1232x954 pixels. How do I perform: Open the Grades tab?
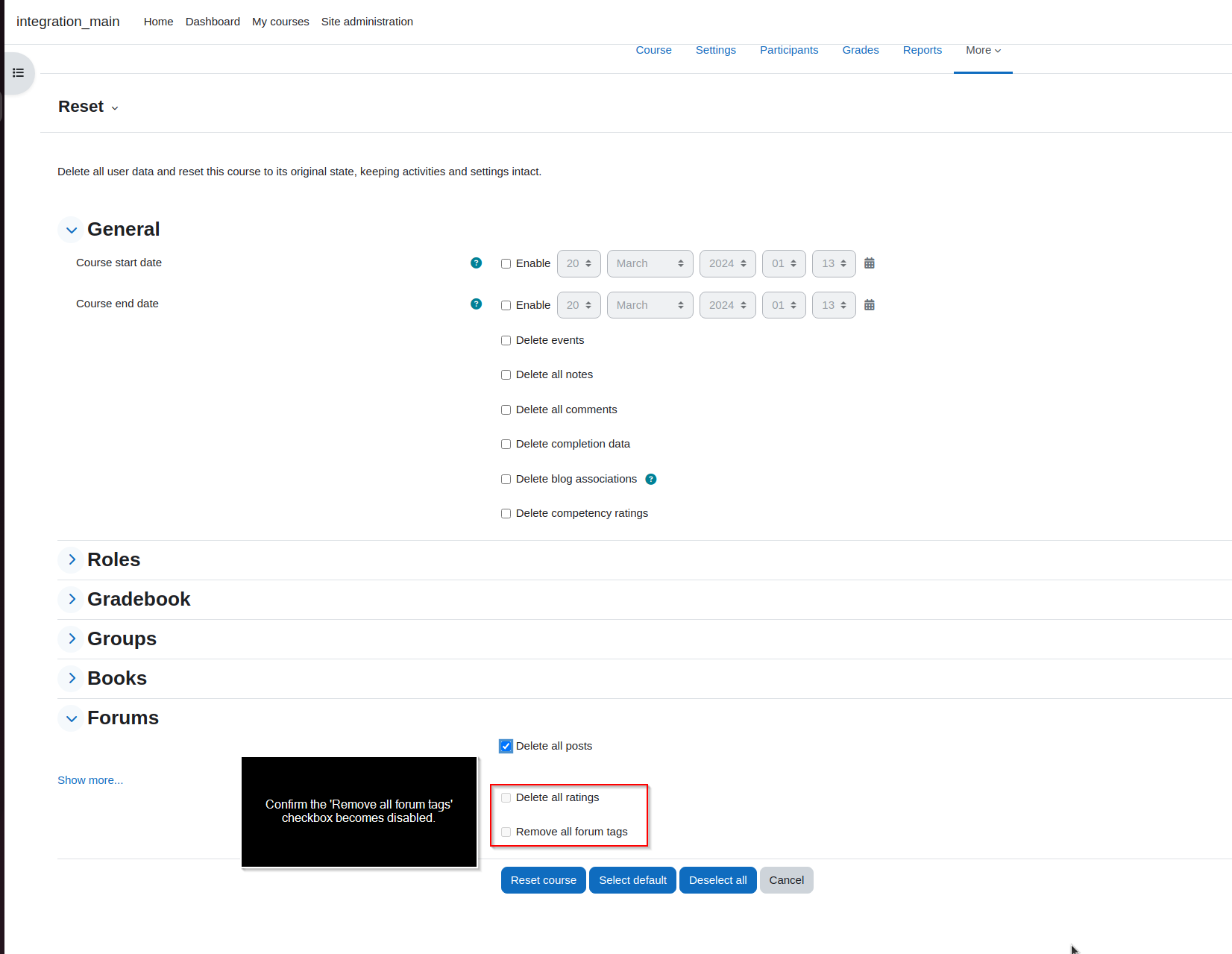point(861,50)
